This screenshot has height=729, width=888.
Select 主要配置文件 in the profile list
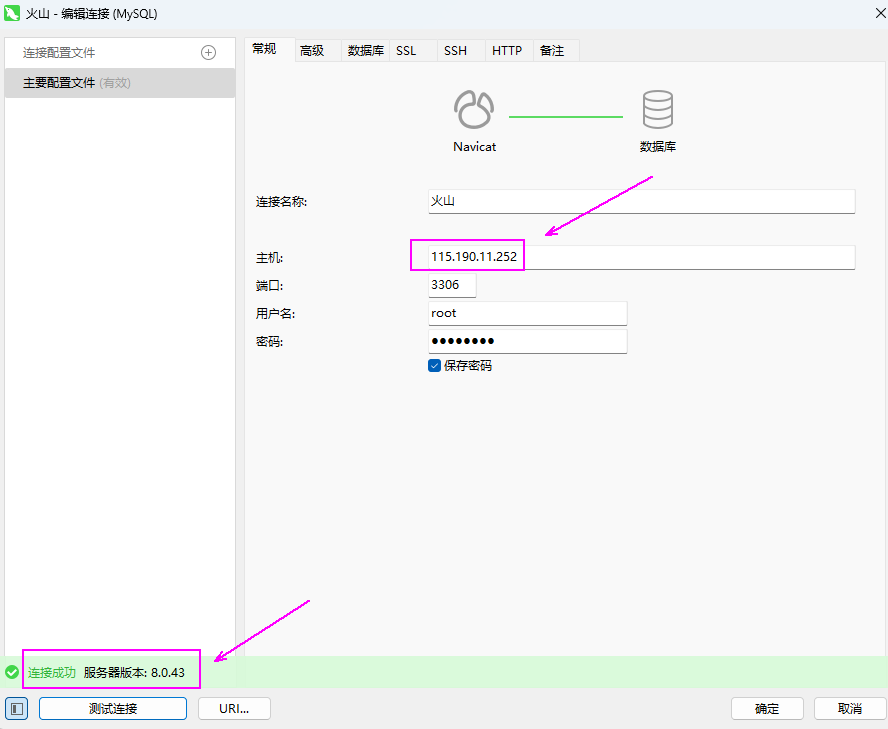(119, 83)
